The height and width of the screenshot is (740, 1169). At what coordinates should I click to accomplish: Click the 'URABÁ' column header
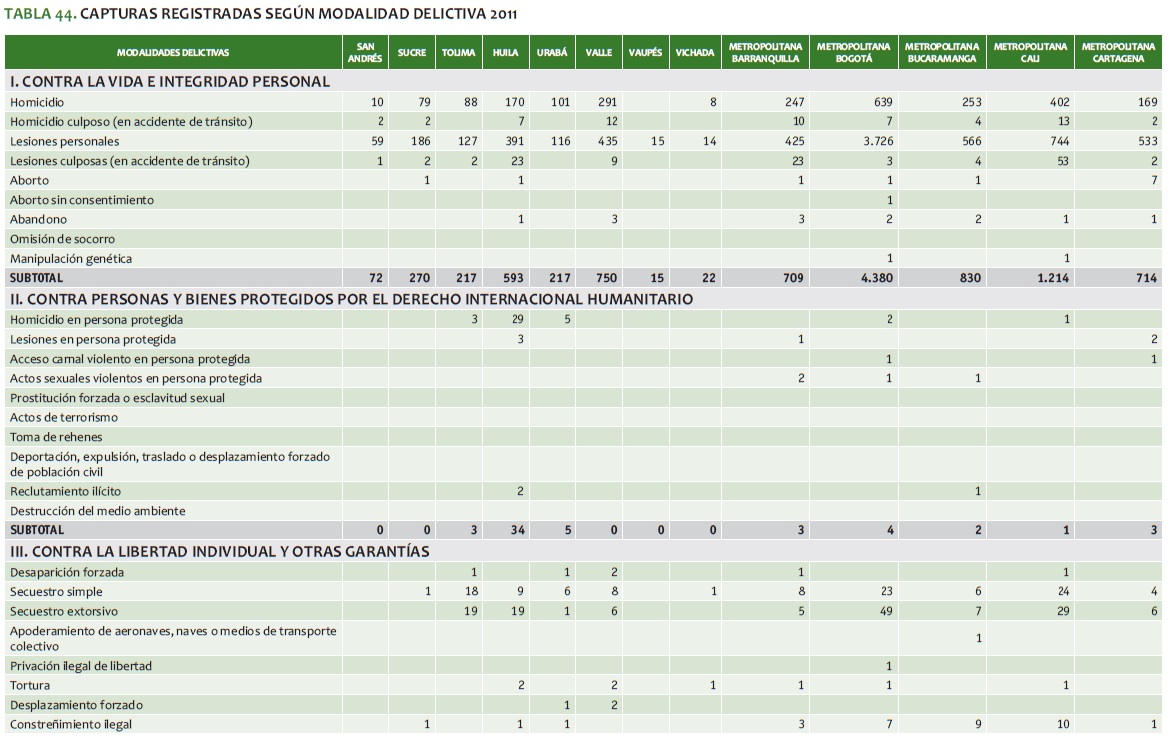552,52
